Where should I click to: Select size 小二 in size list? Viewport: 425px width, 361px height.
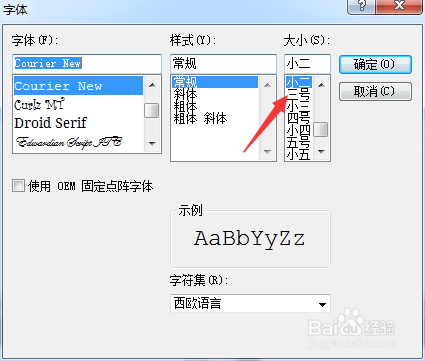pos(299,82)
